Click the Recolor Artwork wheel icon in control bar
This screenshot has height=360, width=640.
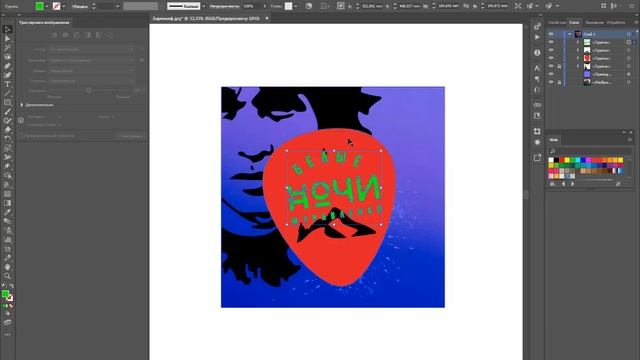point(309,6)
